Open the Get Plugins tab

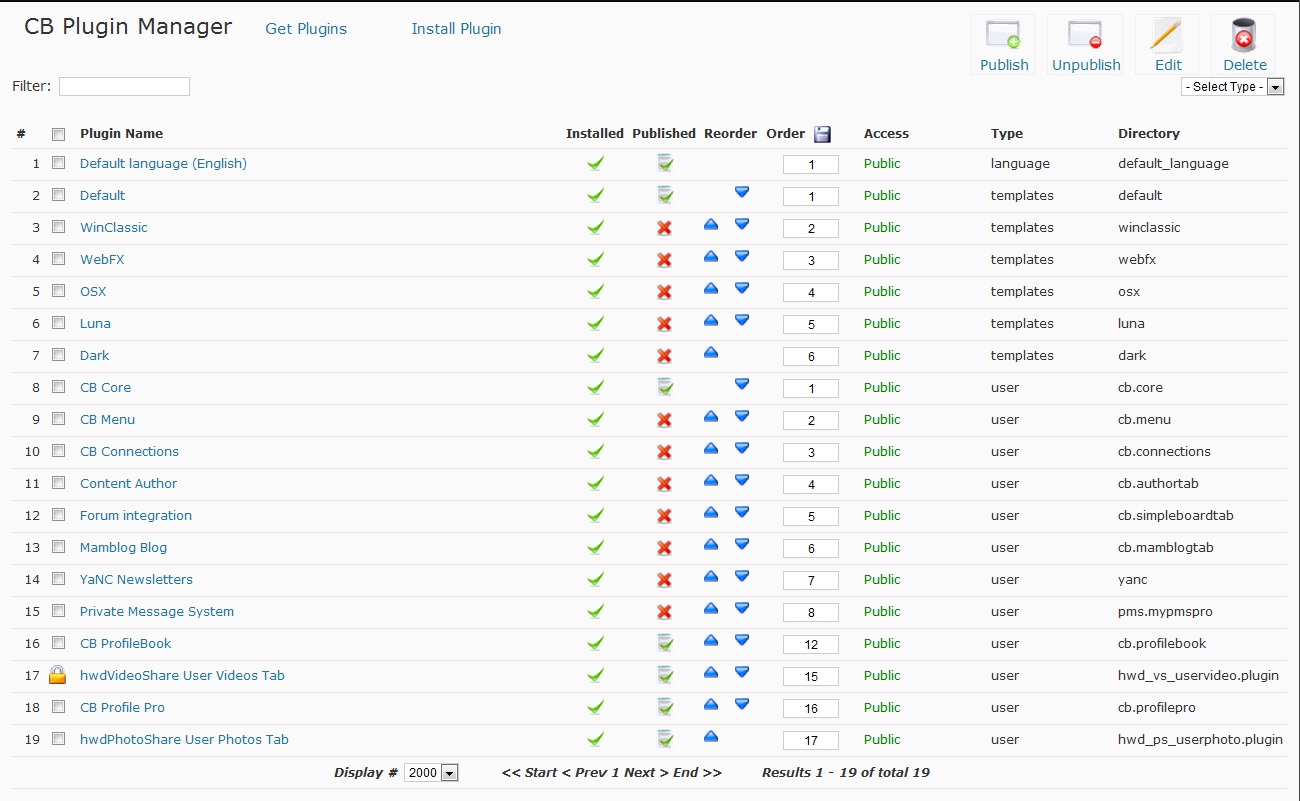click(x=306, y=29)
